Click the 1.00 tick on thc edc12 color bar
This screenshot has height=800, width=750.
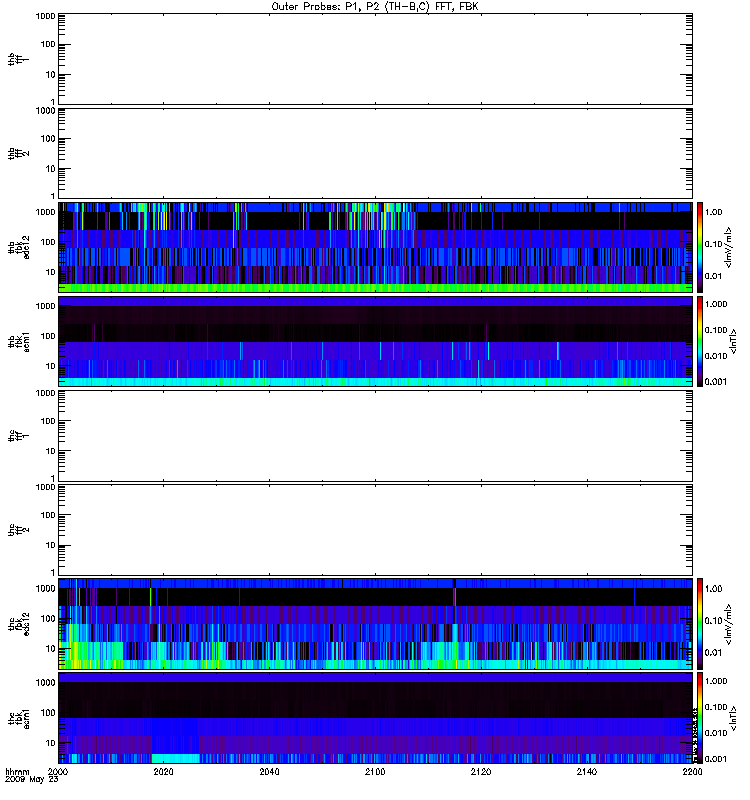(713, 589)
